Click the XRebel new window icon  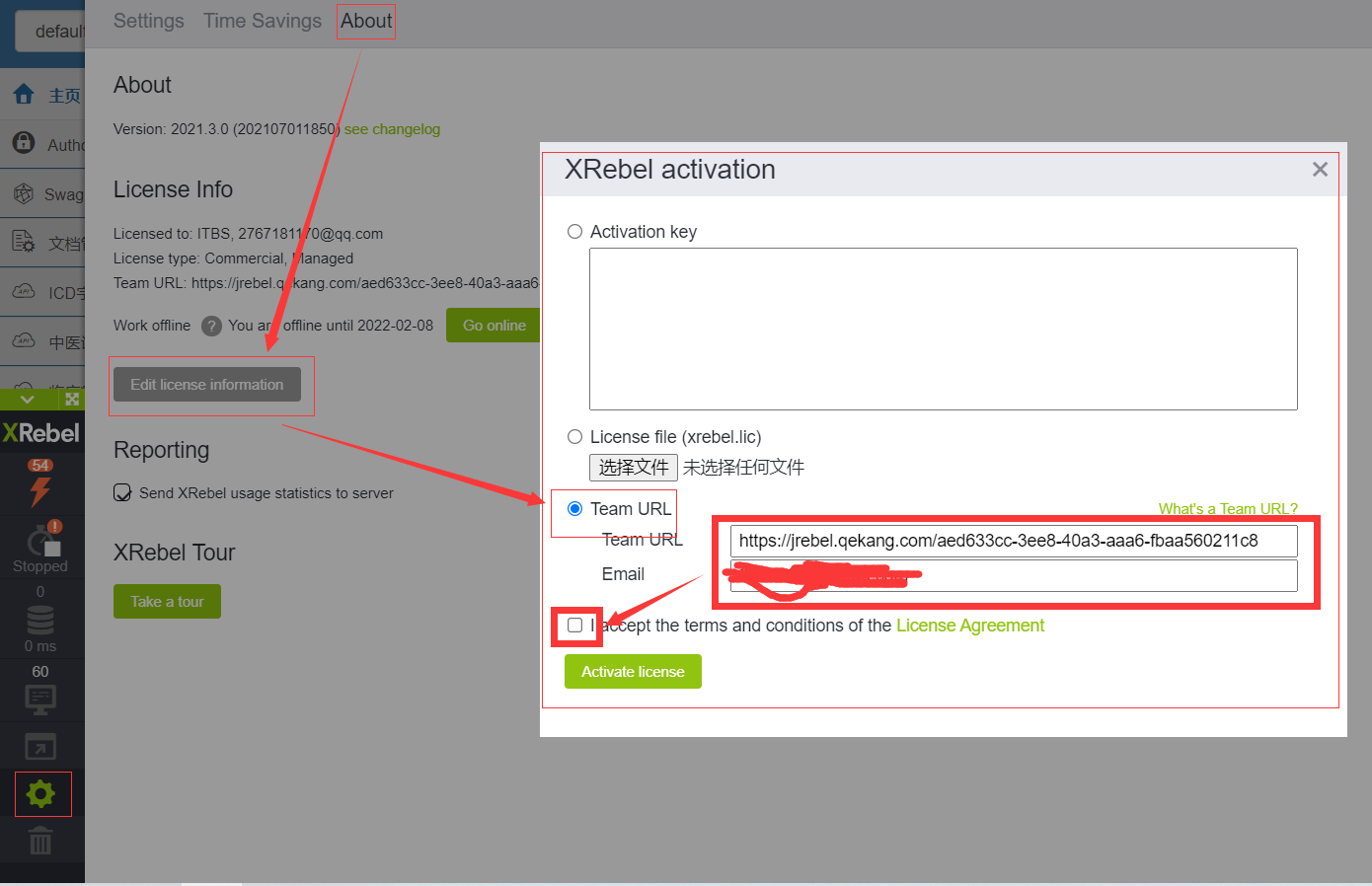point(40,747)
